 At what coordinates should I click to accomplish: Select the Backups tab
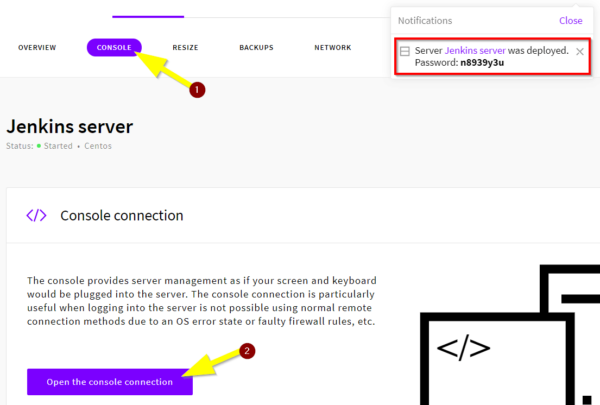click(x=257, y=47)
